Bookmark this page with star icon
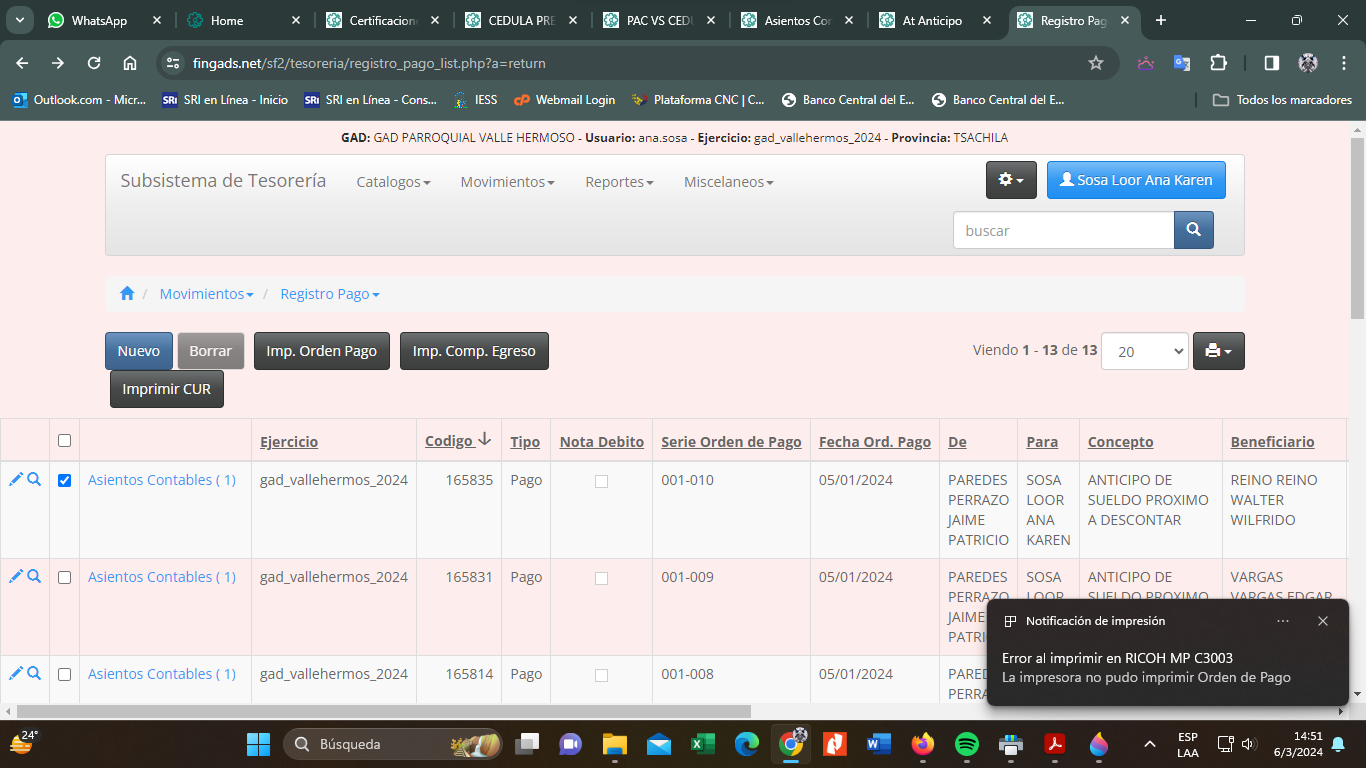 pos(1096,63)
